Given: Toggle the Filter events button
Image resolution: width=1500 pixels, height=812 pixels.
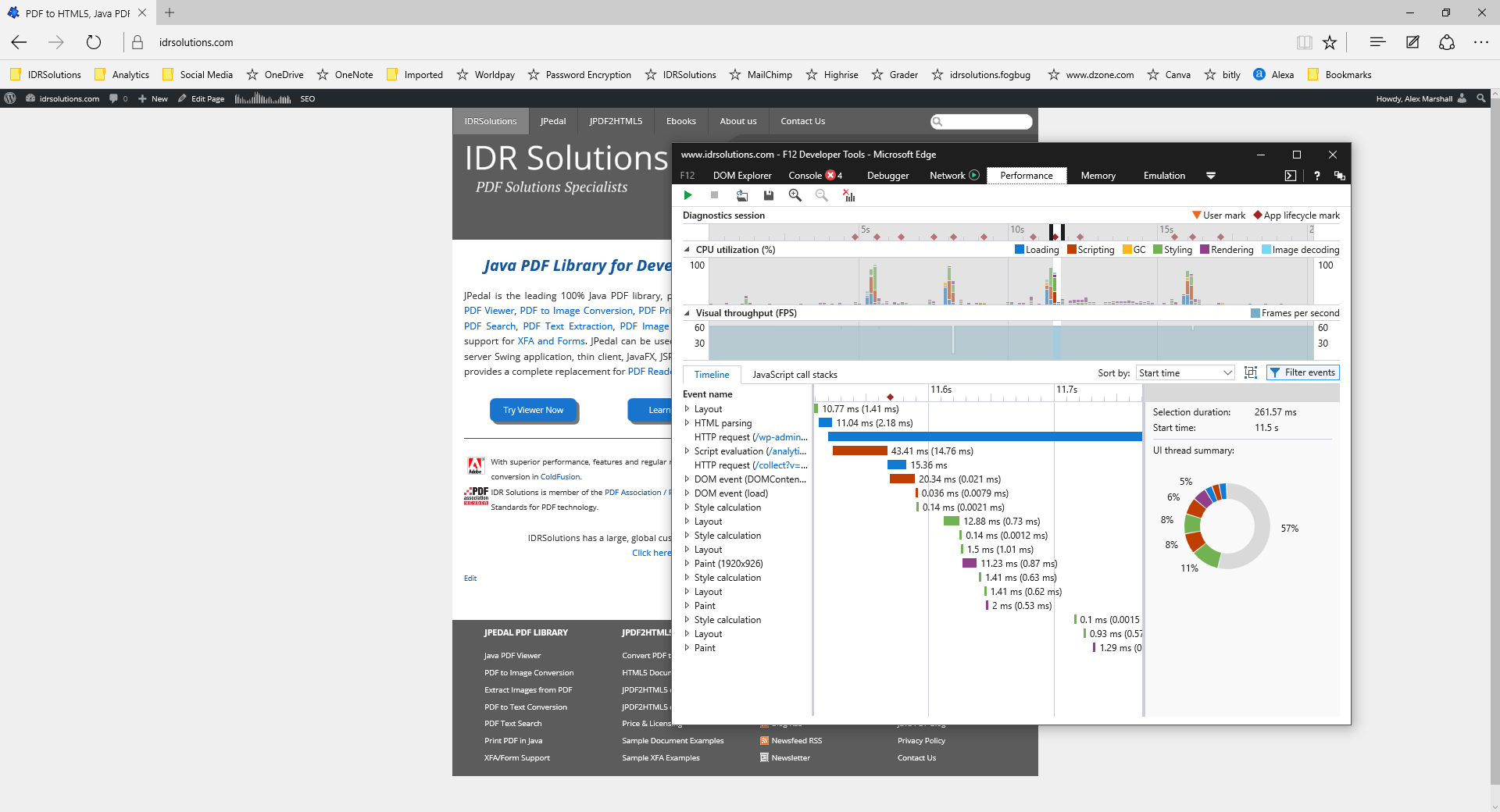Looking at the screenshot, I should point(1302,373).
